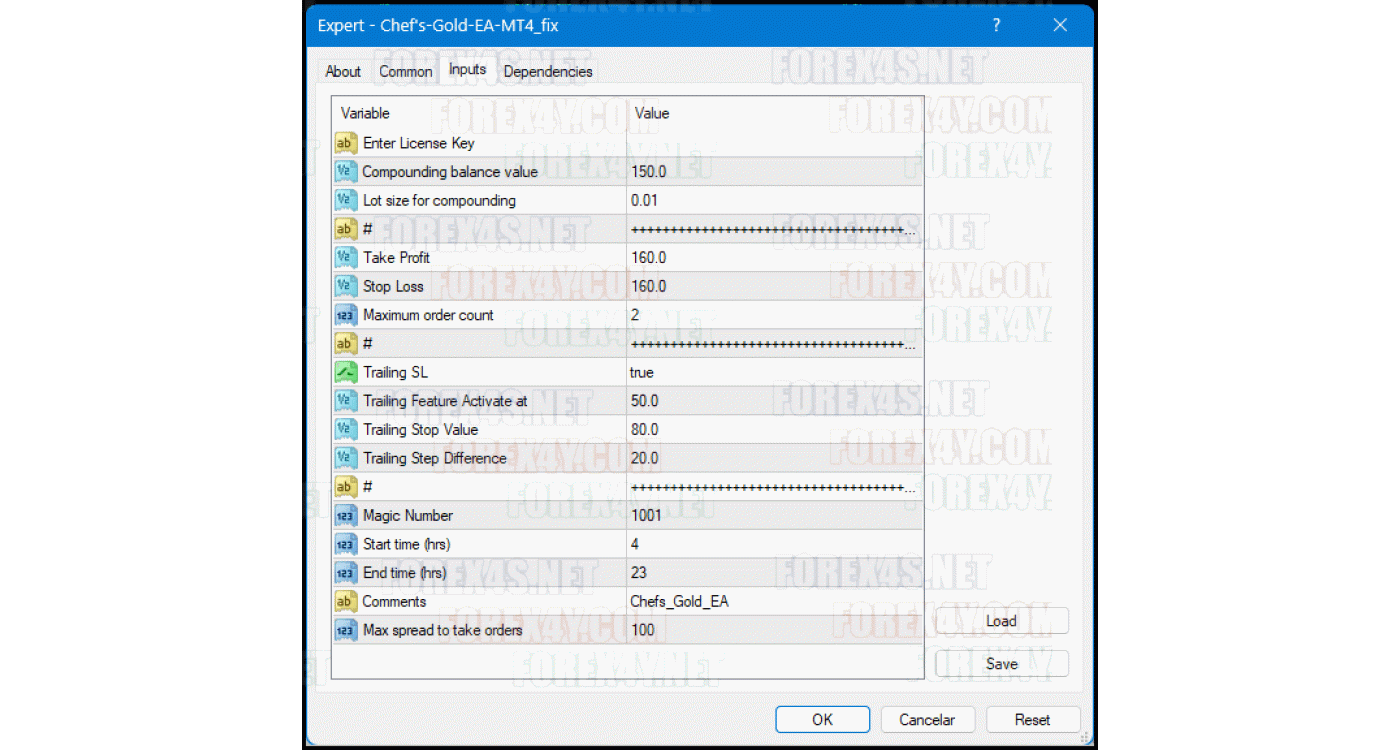Select the green boolean icon next to Trailing SL
This screenshot has height=750, width=1400.
345,371
